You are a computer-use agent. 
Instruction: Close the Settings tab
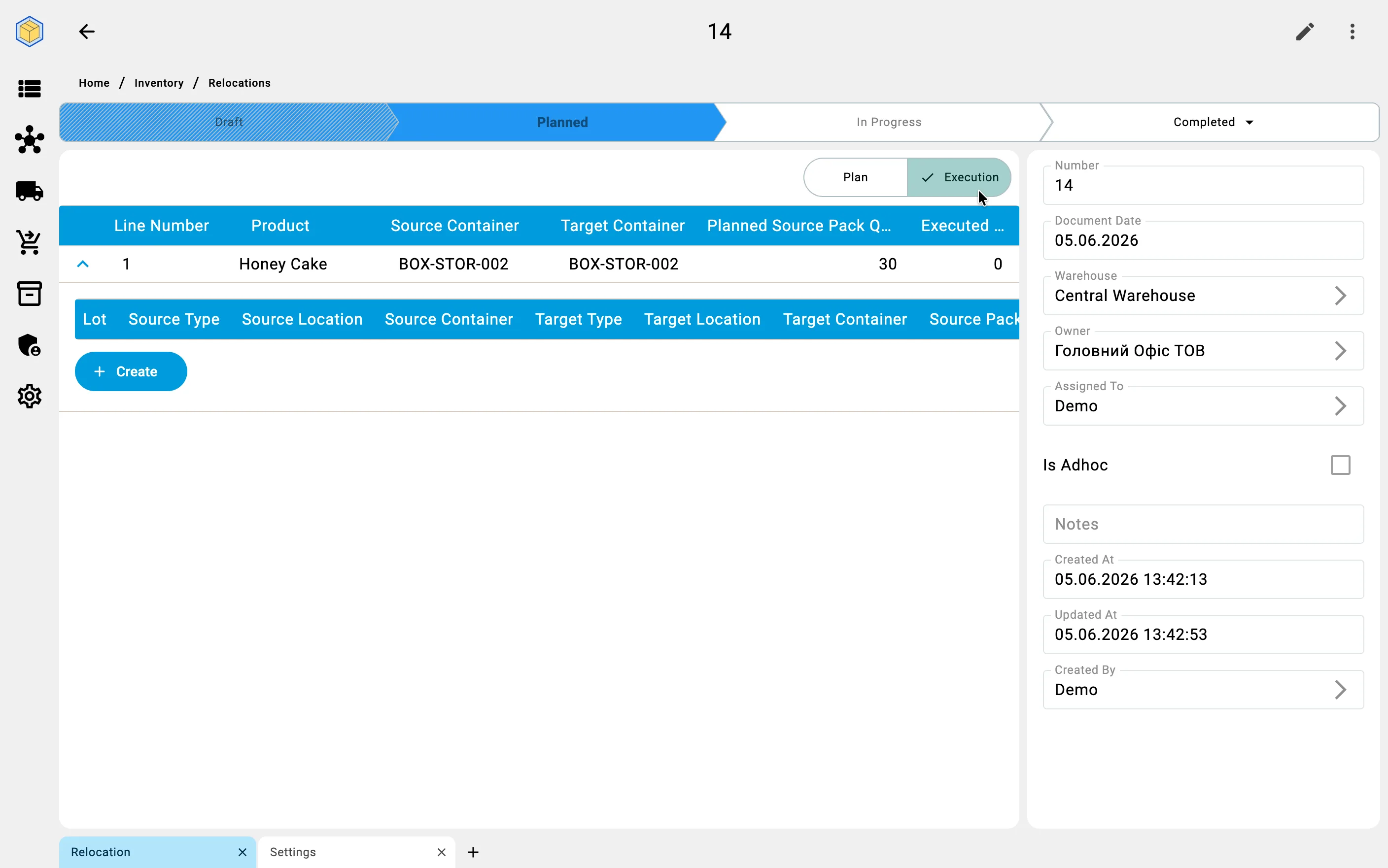coord(441,852)
